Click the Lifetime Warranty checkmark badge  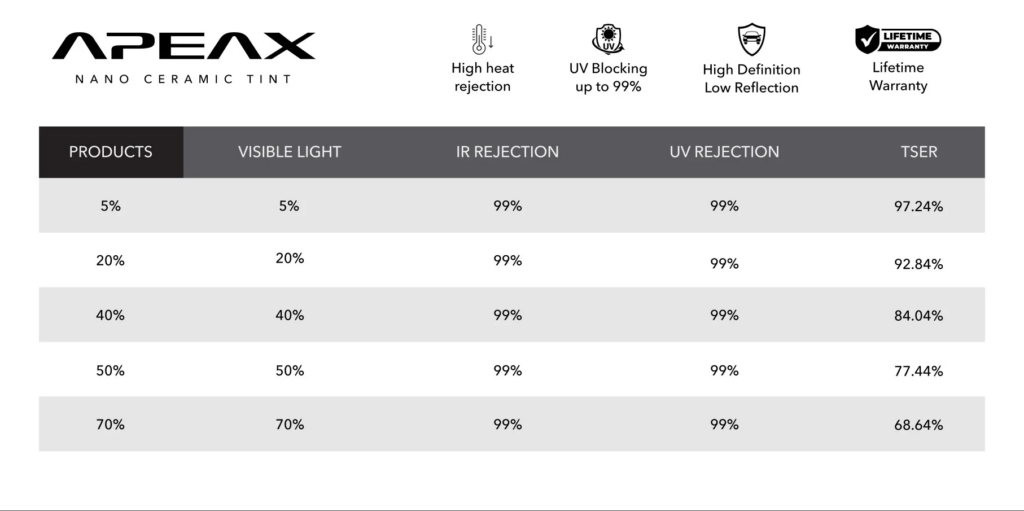tap(898, 40)
